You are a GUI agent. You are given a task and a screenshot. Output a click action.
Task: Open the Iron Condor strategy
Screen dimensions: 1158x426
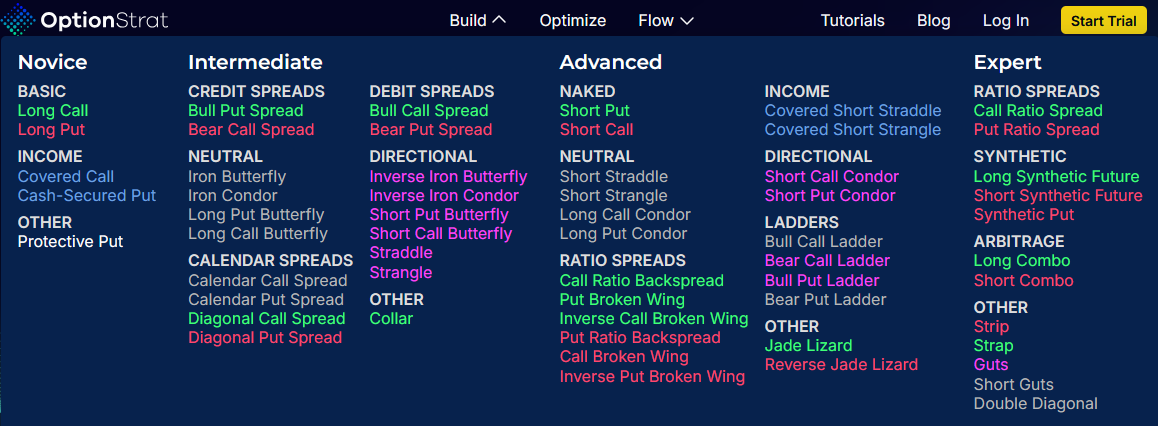[233, 196]
